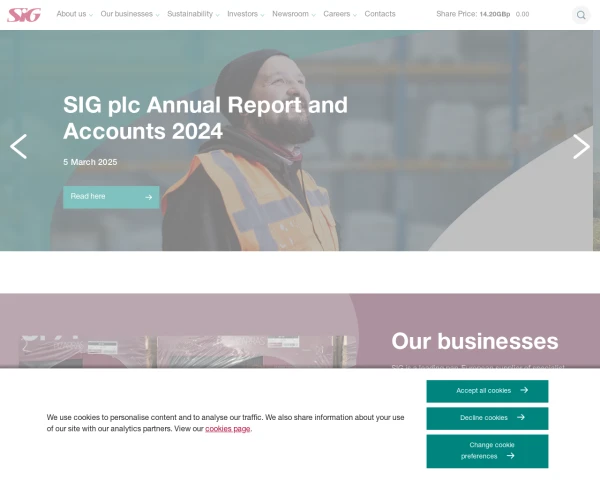Accept all cookies

tap(488, 391)
